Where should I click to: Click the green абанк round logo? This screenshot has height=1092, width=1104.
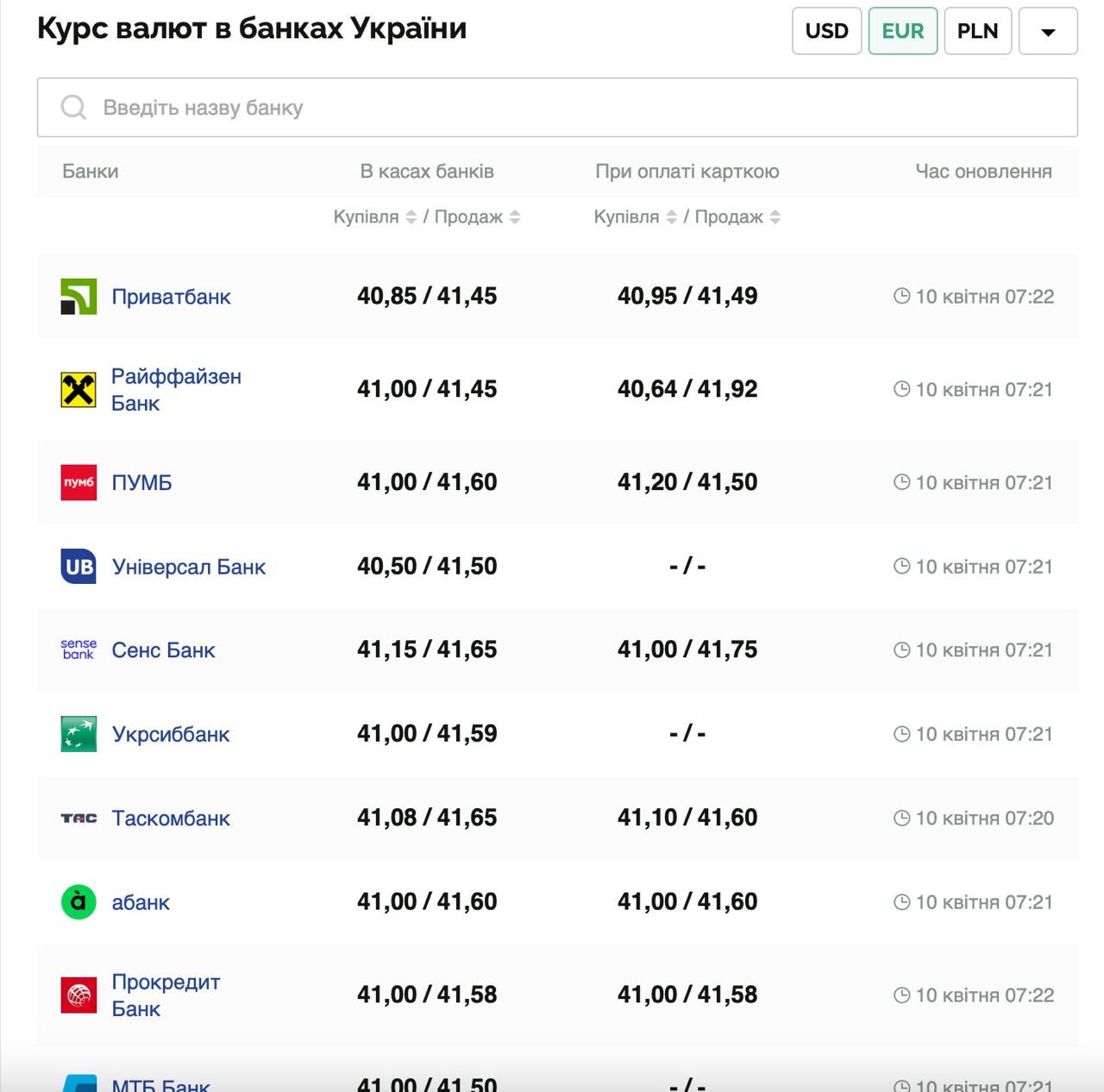(x=78, y=902)
